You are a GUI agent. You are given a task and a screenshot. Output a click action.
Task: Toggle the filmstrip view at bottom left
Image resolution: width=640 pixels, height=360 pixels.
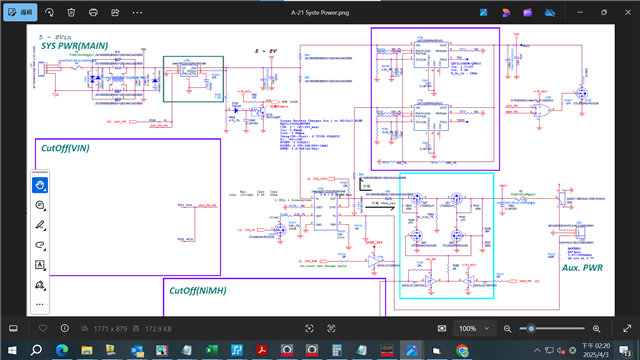click(13, 329)
